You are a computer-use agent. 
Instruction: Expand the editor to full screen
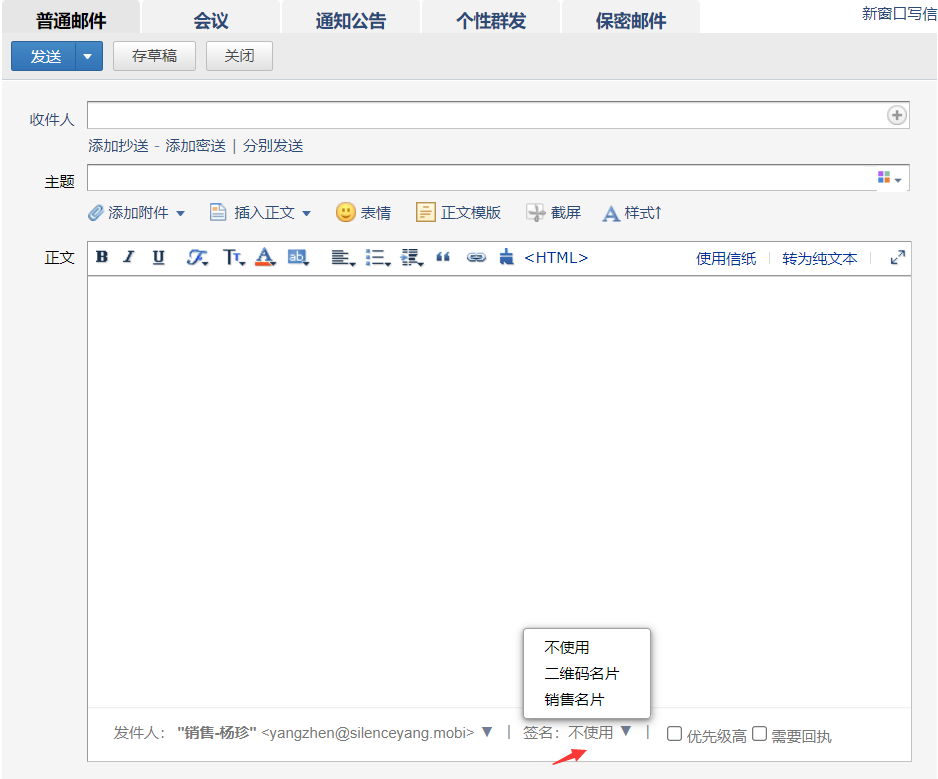[897, 257]
